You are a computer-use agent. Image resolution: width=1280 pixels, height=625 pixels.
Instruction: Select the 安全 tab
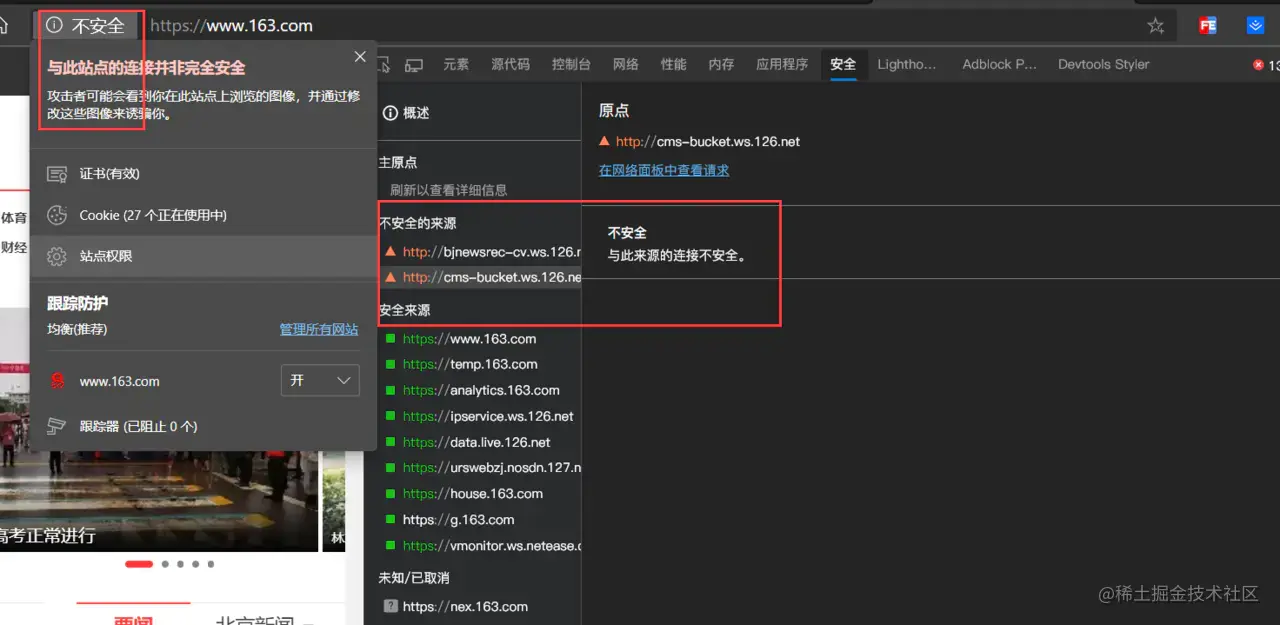[x=843, y=64]
